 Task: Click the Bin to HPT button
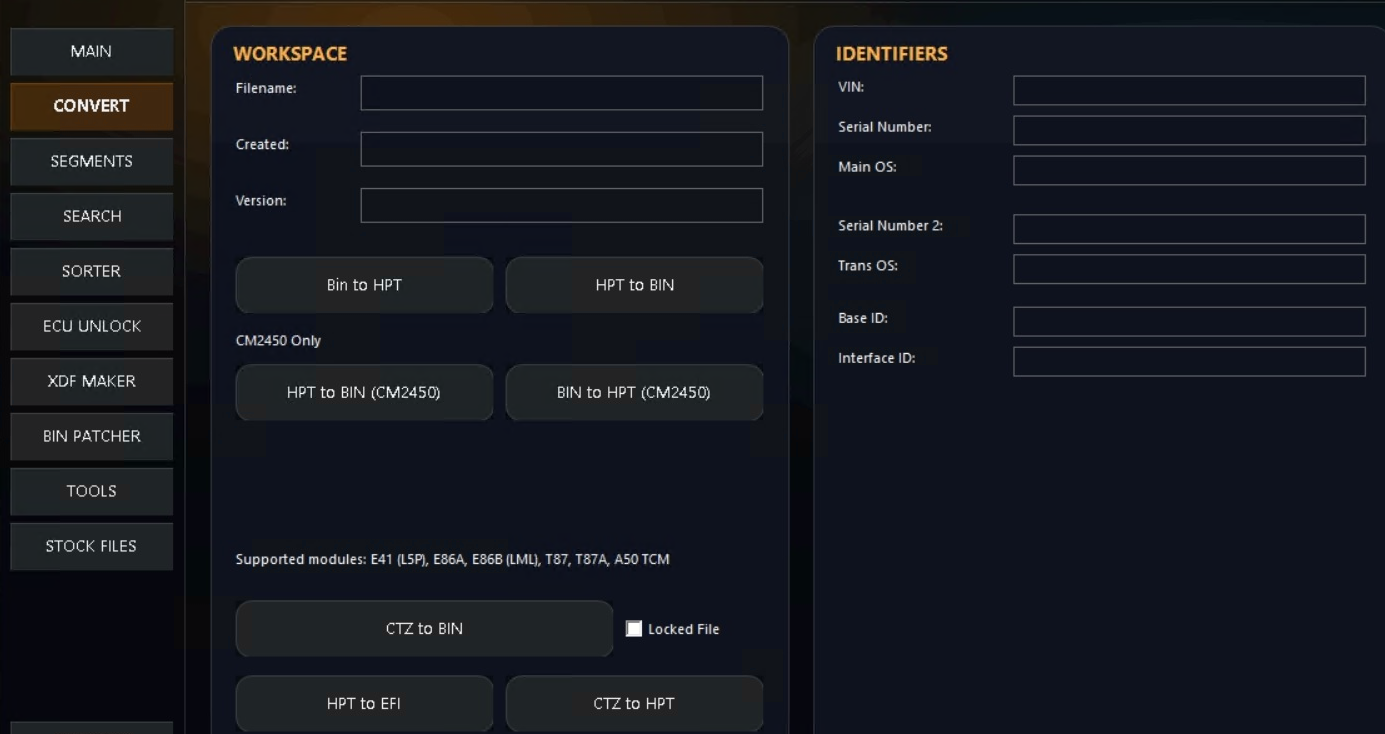(x=364, y=285)
